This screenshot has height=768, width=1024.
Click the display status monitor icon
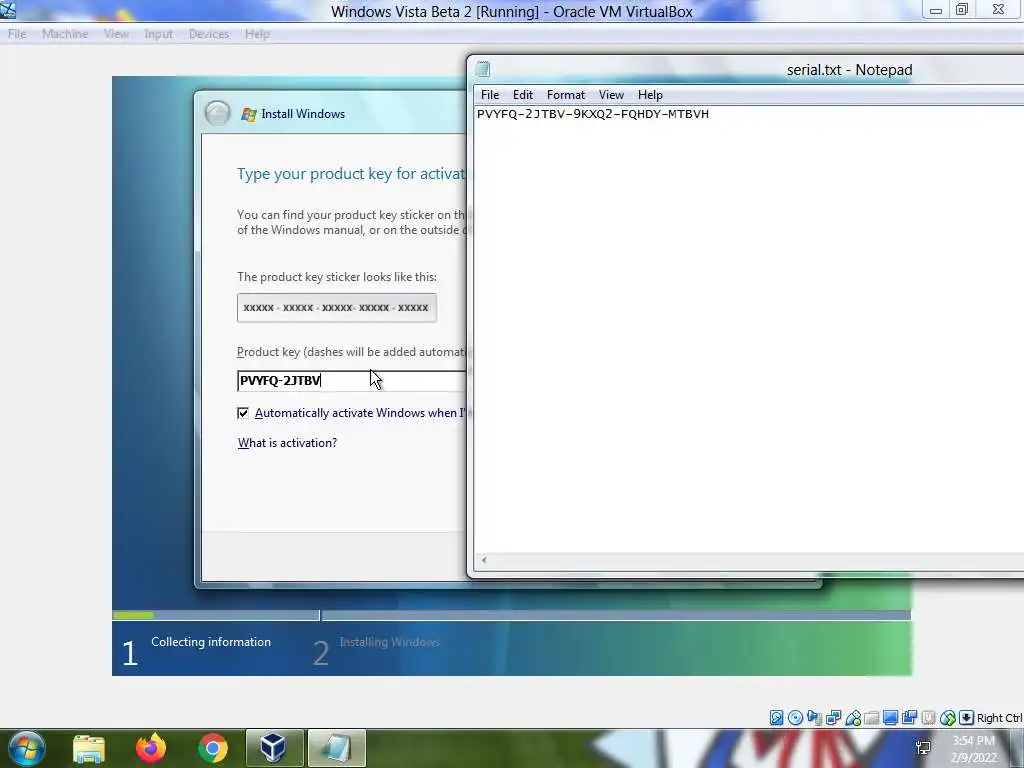click(x=890, y=718)
